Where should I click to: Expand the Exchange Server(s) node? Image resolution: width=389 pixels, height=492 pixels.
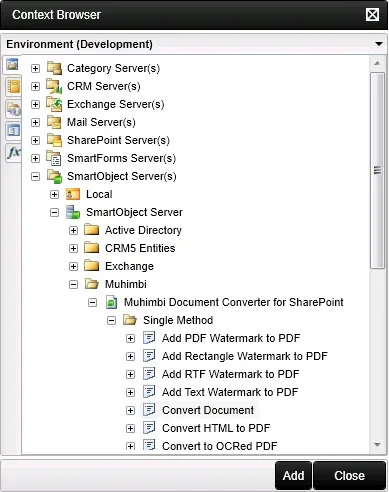point(35,104)
